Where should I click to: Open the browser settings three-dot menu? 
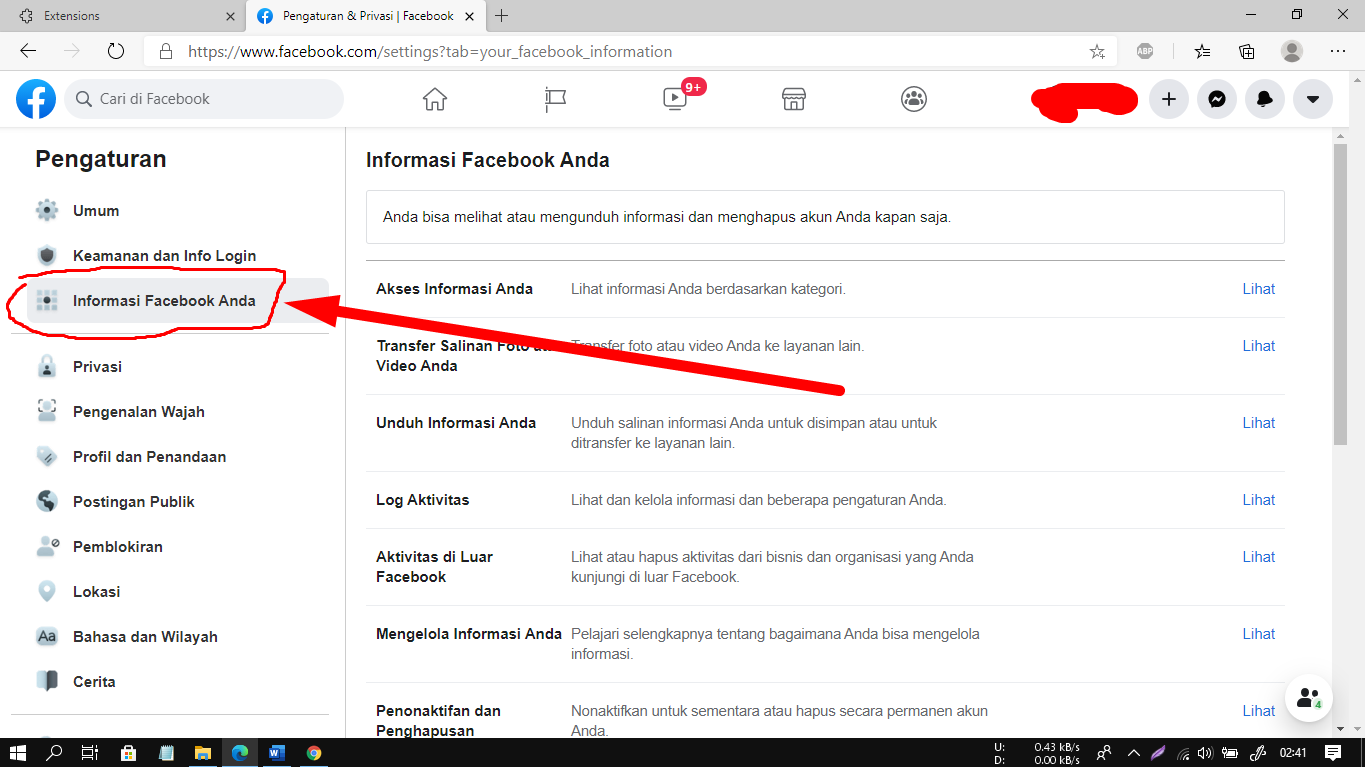1337,50
